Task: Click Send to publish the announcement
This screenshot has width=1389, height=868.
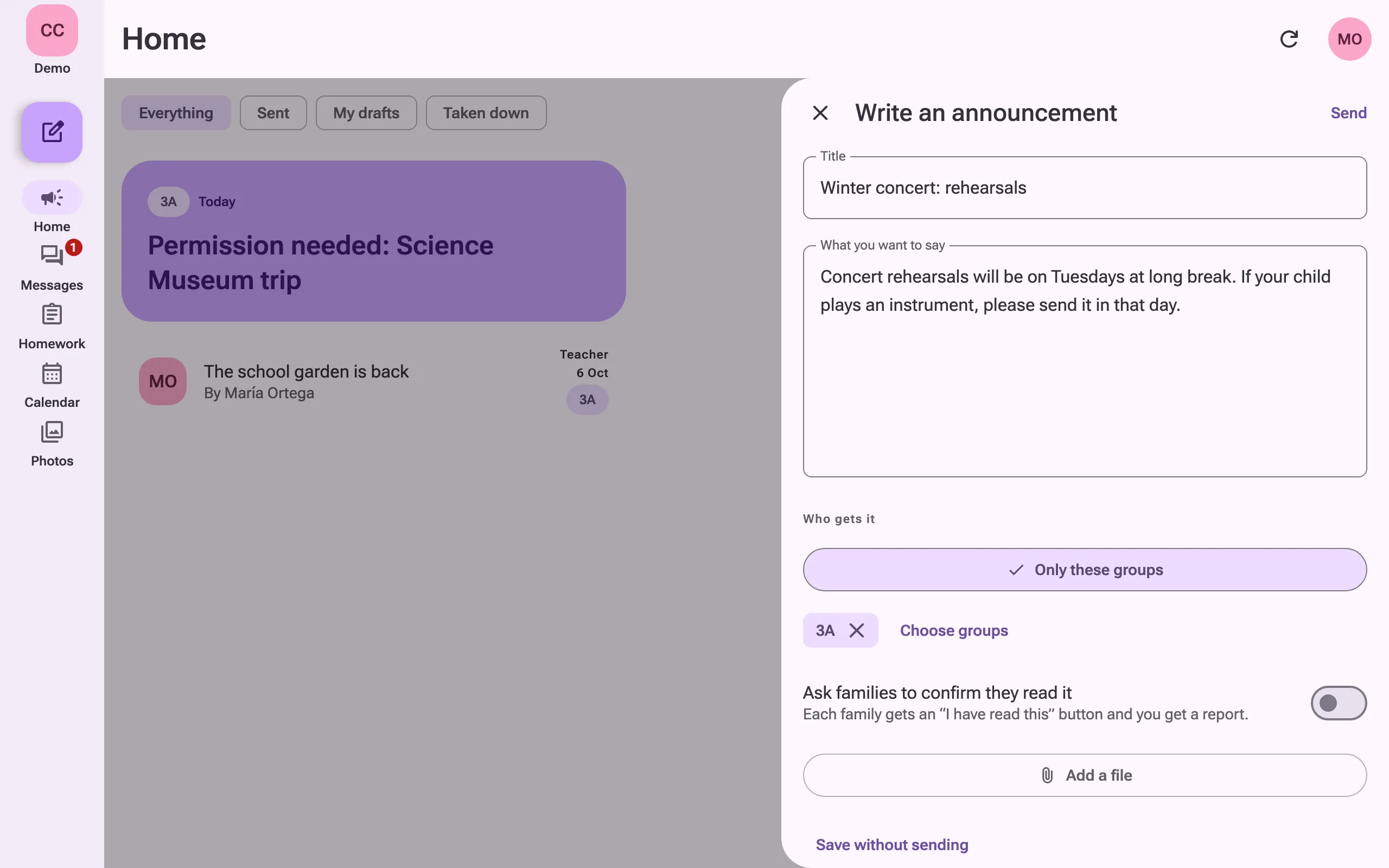Action: (1348, 113)
